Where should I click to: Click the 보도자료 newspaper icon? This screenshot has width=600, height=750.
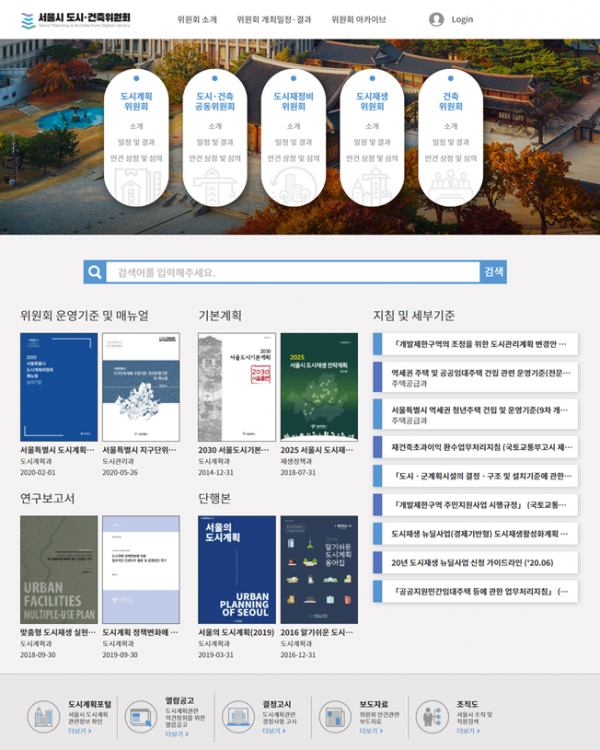coord(333,716)
